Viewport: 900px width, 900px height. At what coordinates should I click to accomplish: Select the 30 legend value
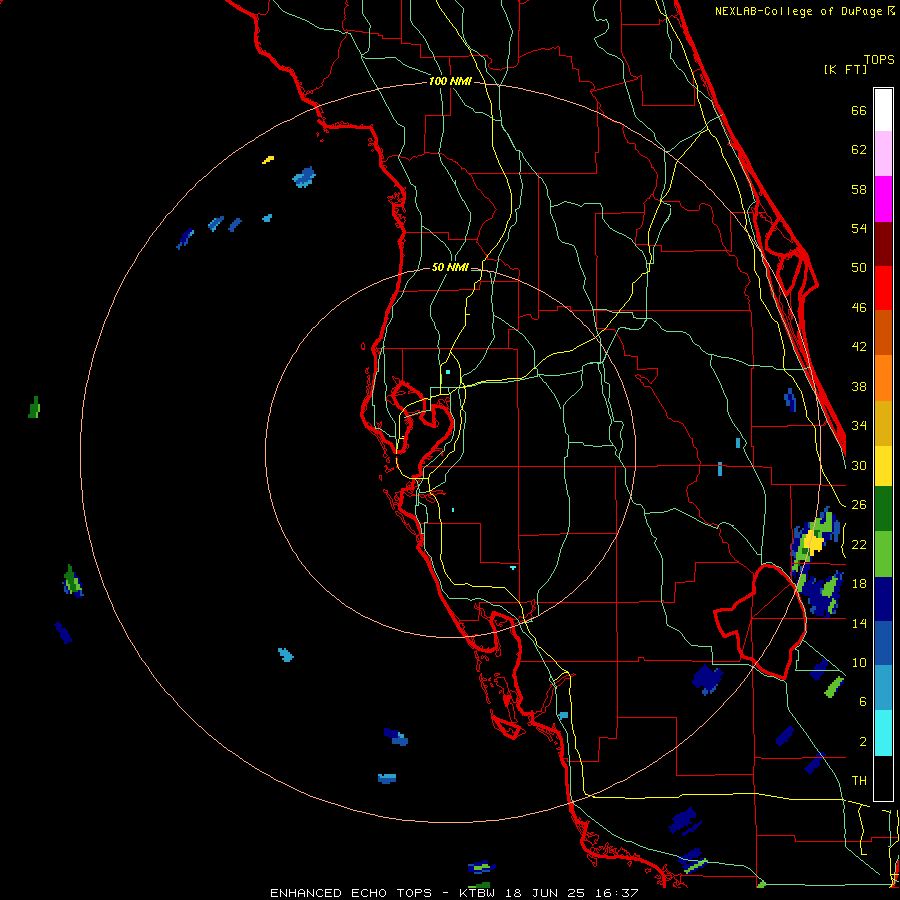click(x=859, y=465)
